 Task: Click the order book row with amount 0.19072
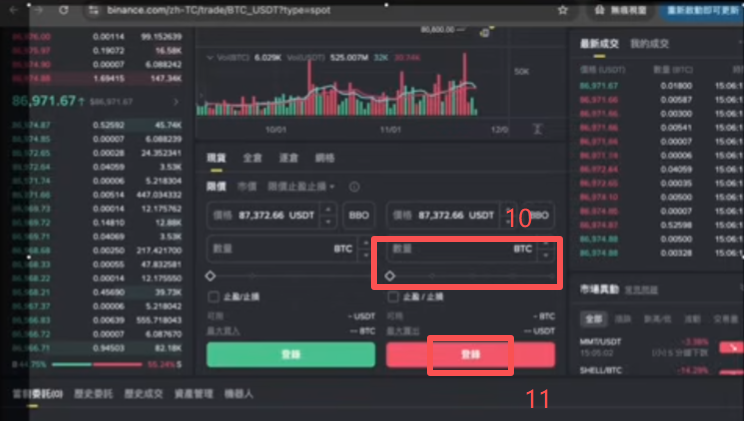click(97, 50)
